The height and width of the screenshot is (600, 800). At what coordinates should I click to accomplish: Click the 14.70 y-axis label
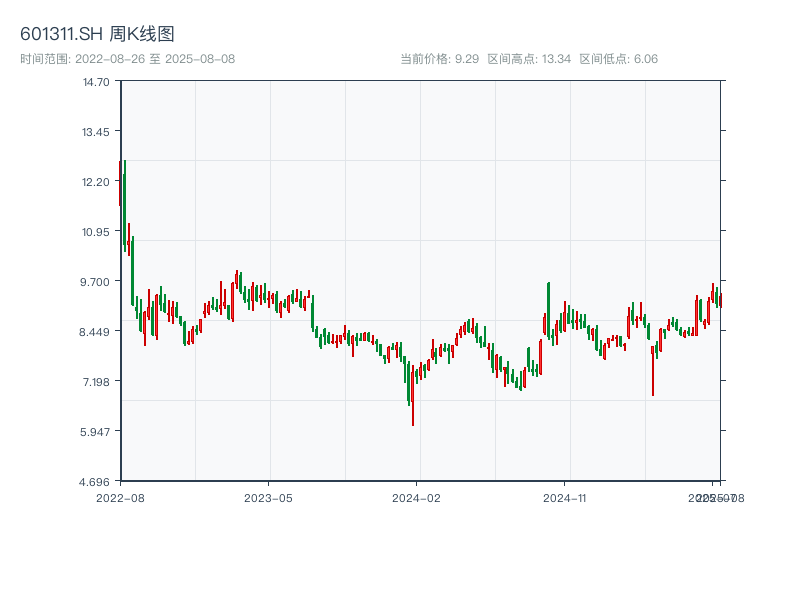[x=96, y=81]
